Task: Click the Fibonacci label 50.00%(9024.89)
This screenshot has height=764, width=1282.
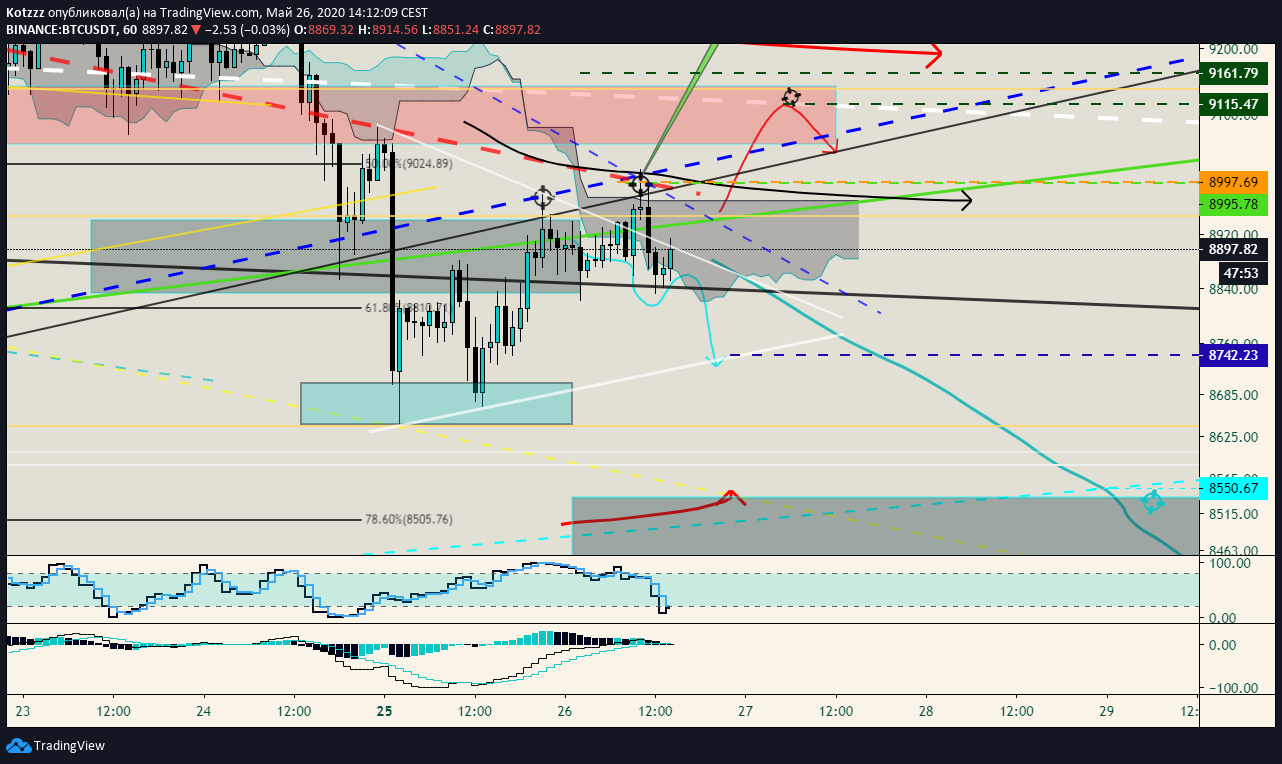Action: tap(409, 164)
